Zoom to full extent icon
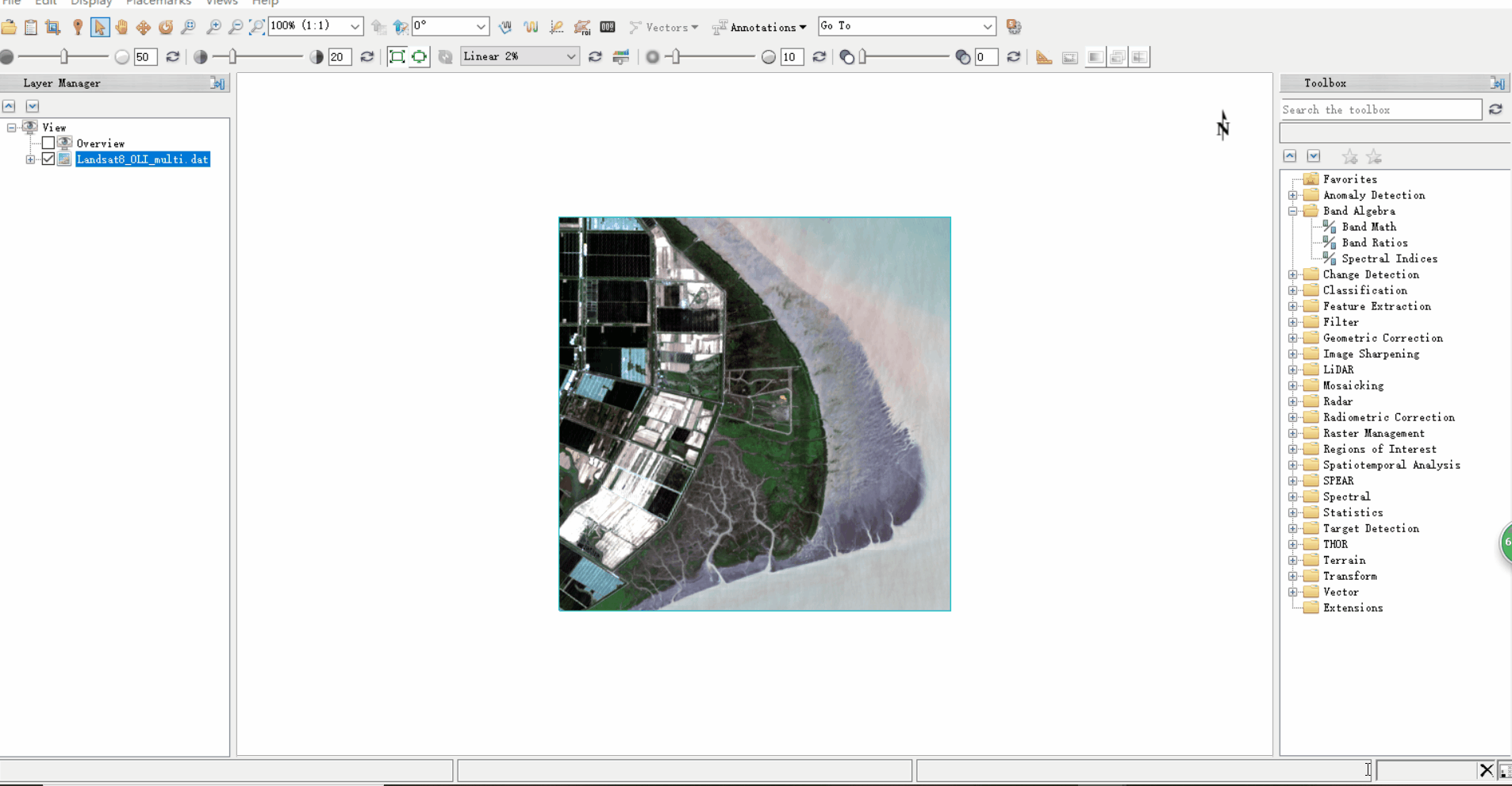1512x786 pixels. tap(256, 27)
